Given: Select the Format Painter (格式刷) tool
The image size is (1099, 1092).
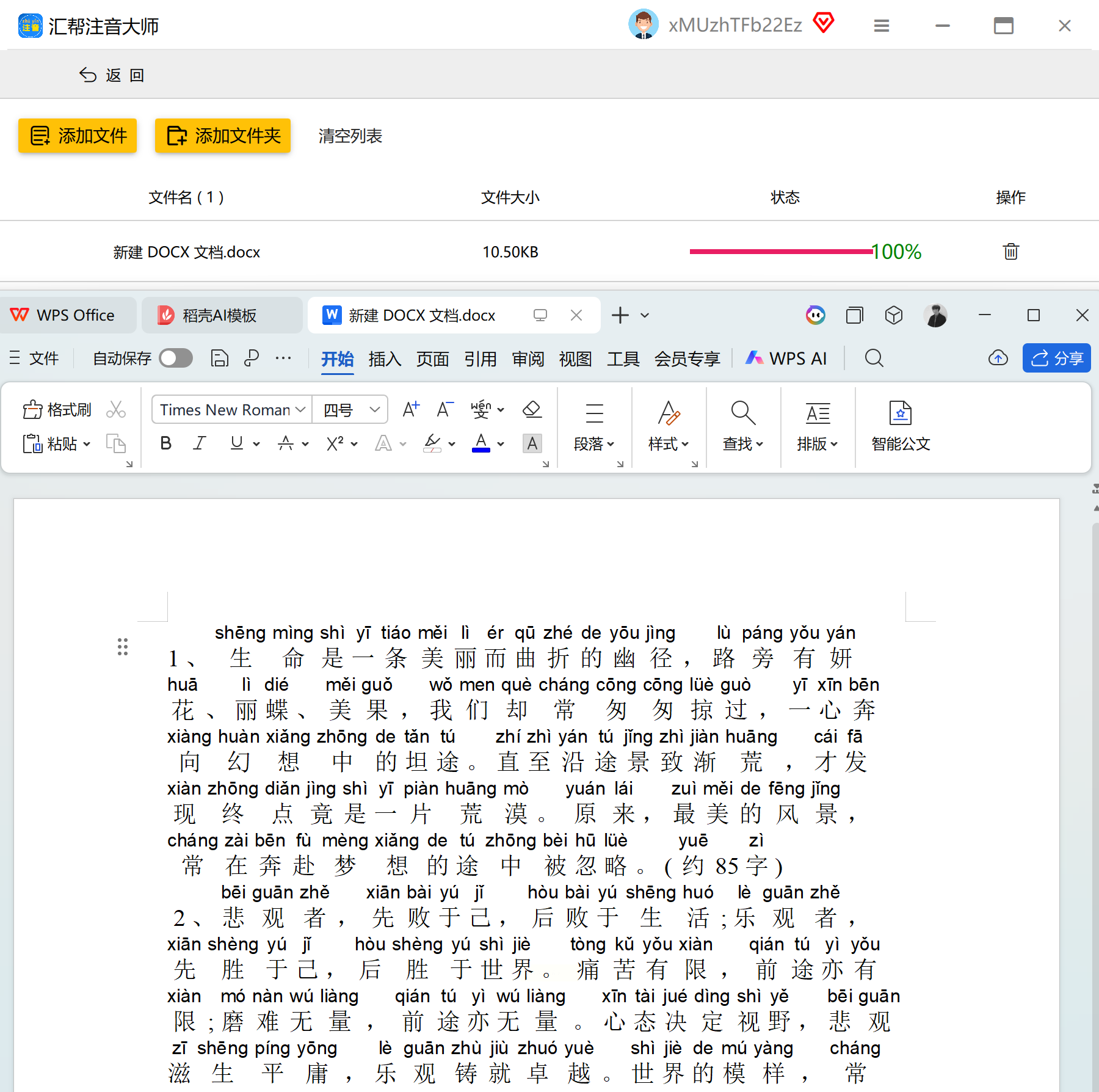Looking at the screenshot, I should pyautogui.click(x=57, y=409).
